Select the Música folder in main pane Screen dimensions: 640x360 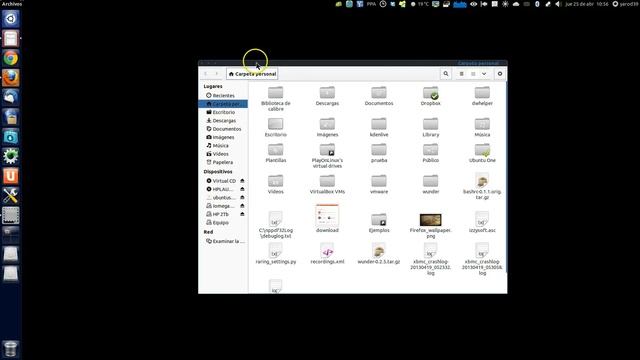tap(482, 127)
